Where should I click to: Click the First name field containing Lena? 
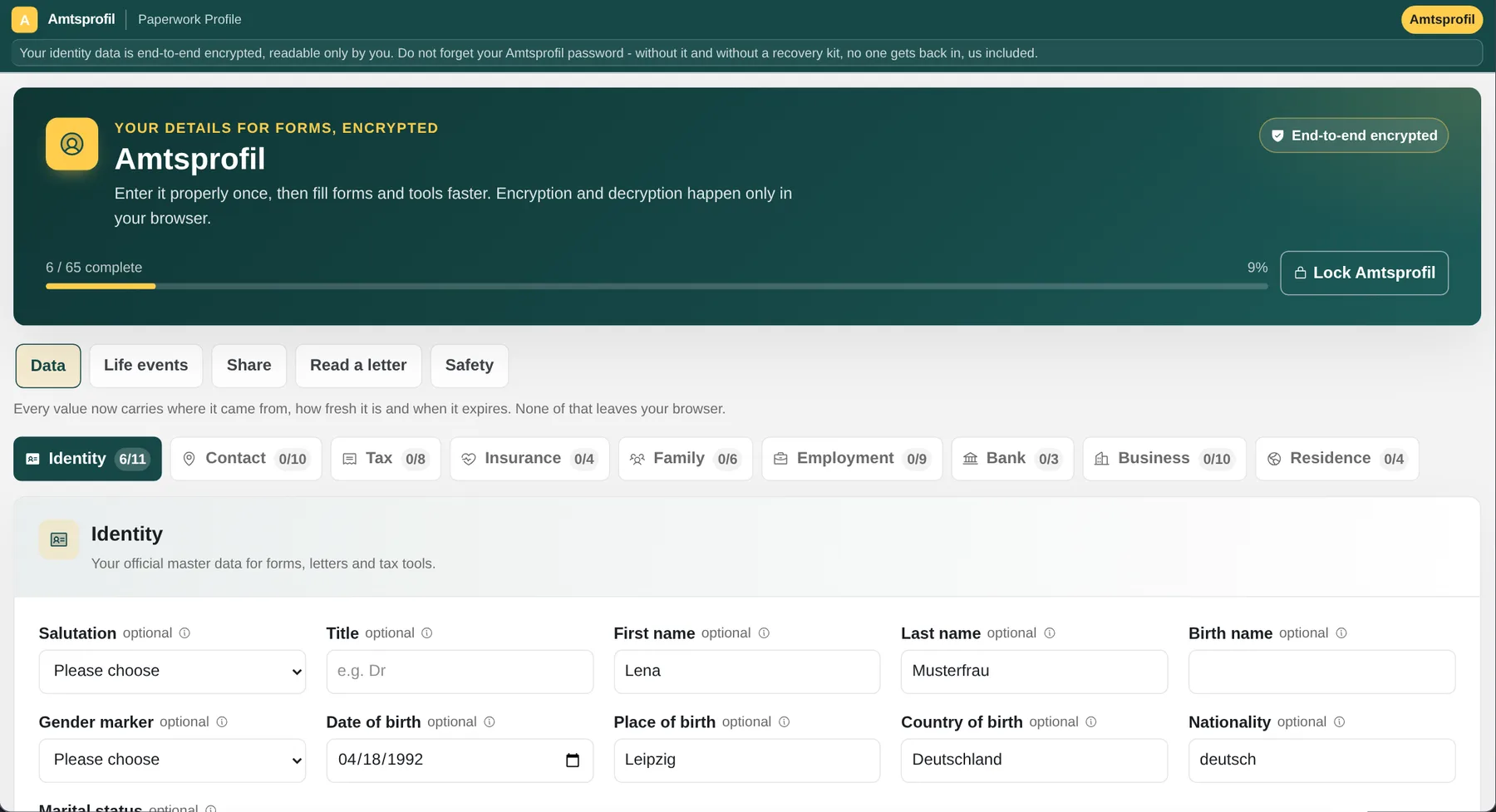pyautogui.click(x=746, y=672)
